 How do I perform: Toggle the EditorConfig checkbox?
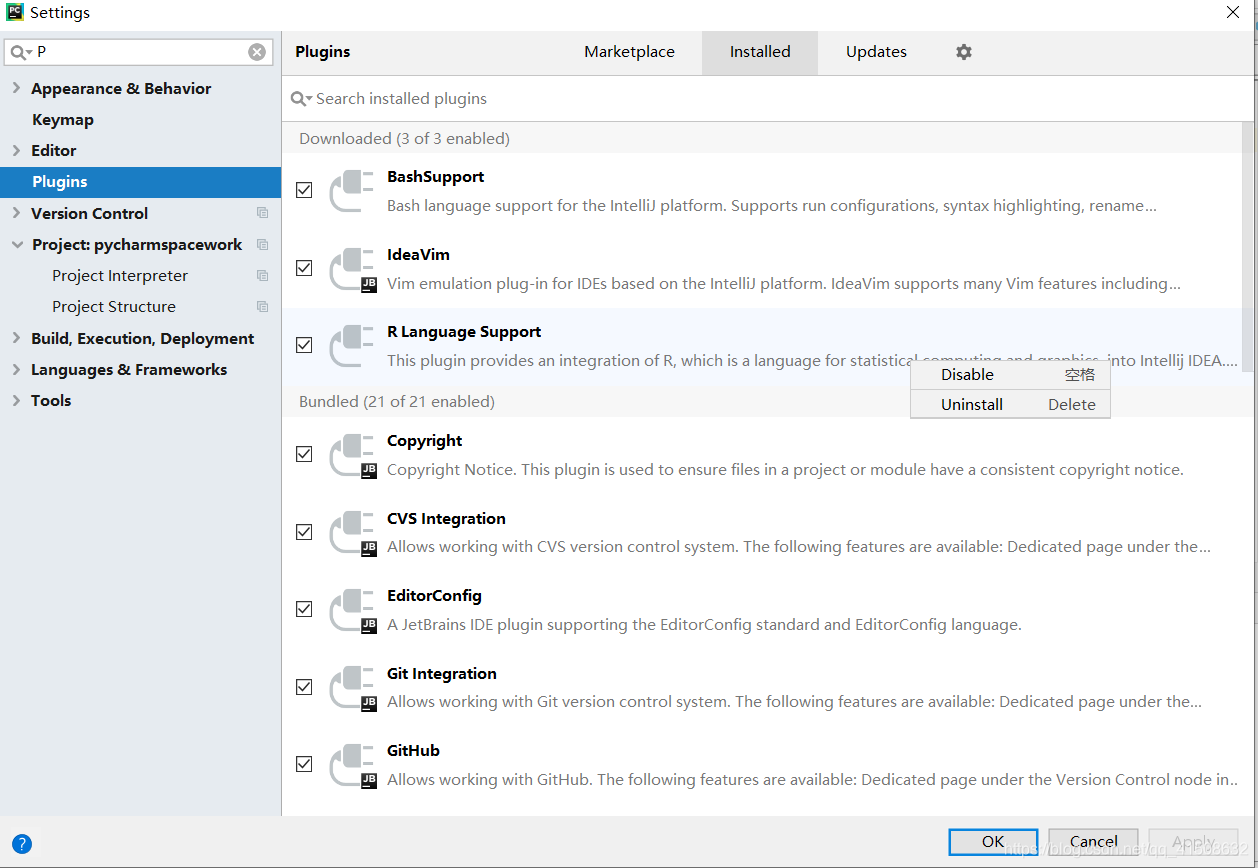[x=304, y=609]
